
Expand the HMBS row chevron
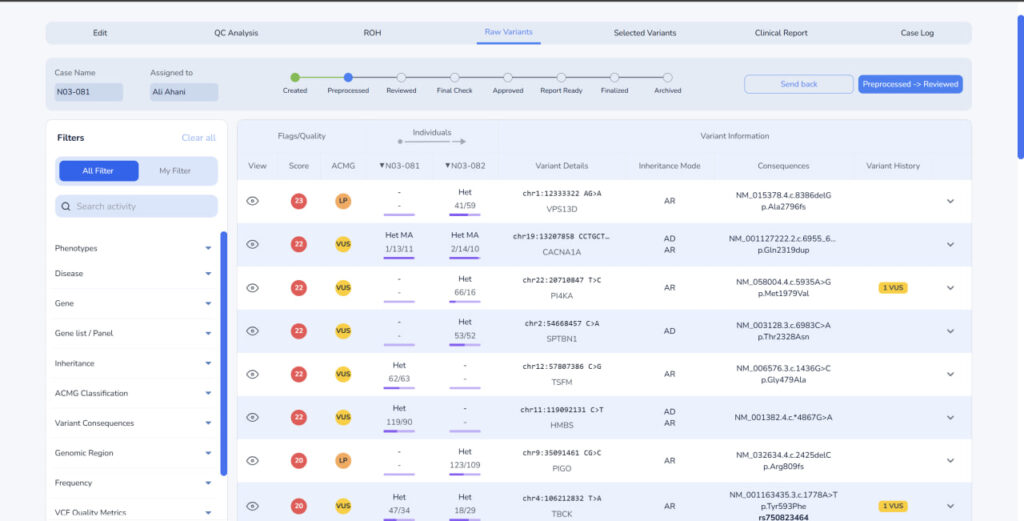pos(950,417)
